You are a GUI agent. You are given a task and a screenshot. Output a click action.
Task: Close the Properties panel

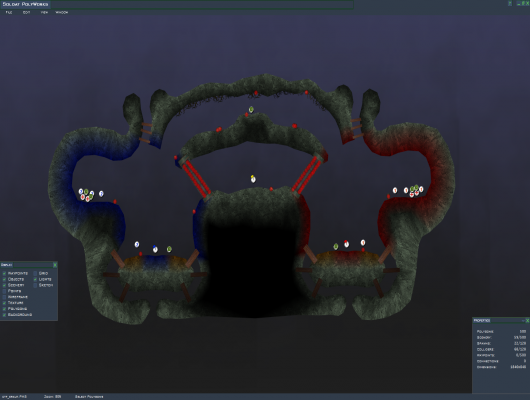tap(527, 321)
